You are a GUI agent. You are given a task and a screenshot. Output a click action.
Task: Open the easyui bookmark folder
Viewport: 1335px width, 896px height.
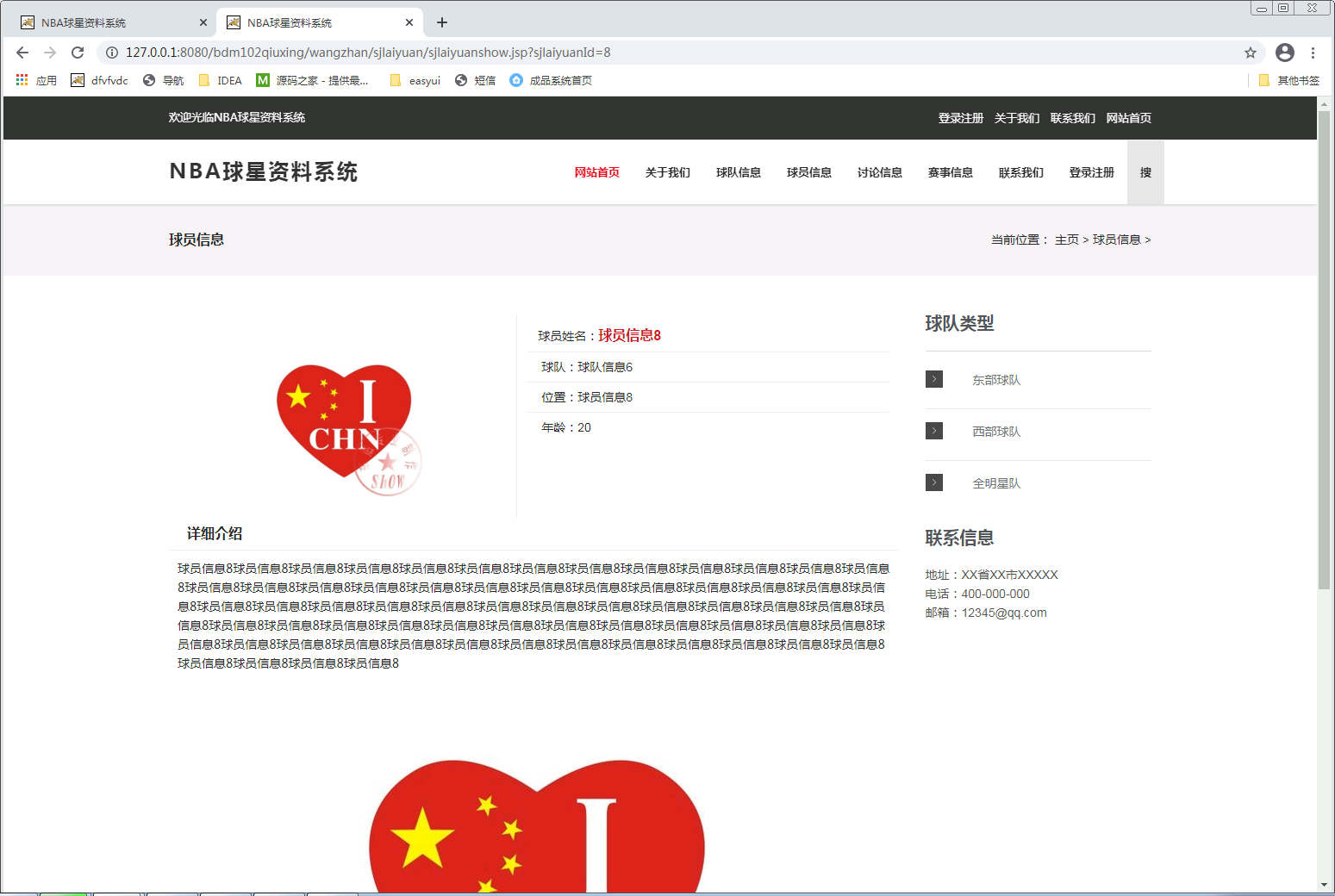tap(415, 80)
